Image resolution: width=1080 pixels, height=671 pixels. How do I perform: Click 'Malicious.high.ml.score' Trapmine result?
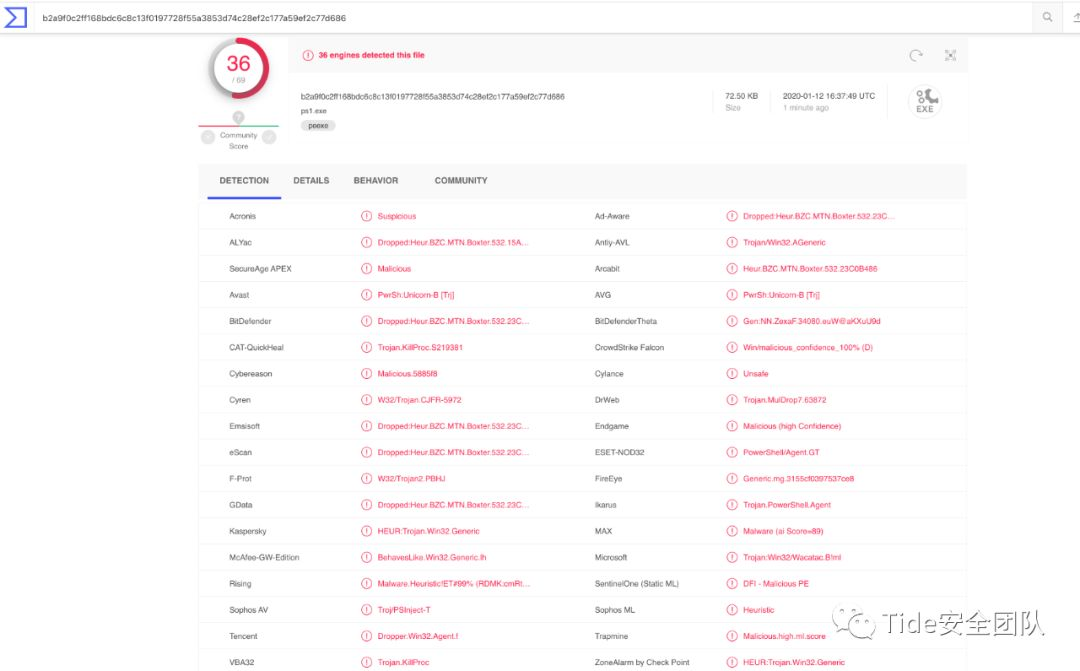(784, 636)
